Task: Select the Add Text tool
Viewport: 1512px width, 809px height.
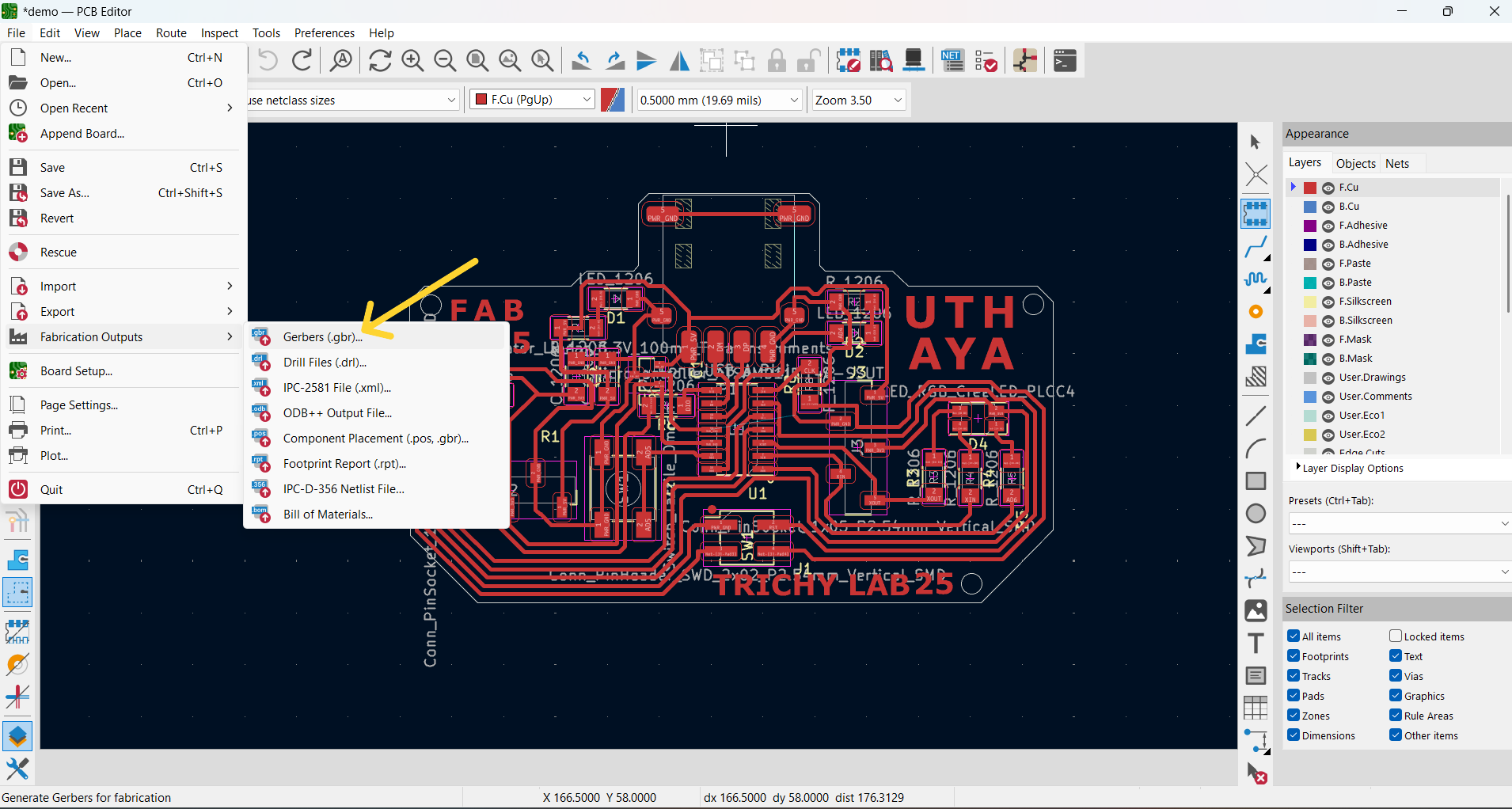Action: [x=1256, y=644]
